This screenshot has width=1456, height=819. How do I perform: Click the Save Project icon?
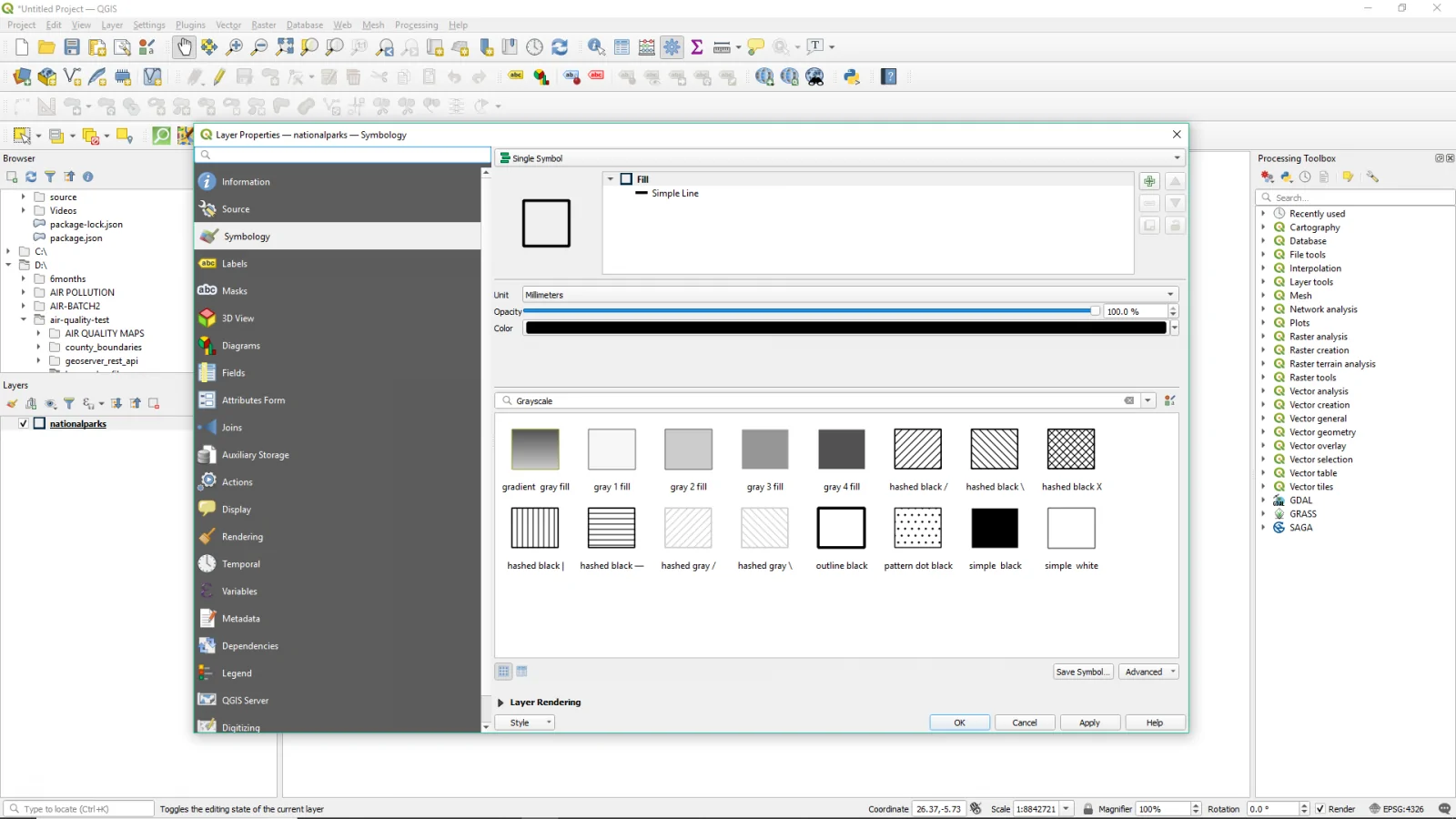click(72, 47)
